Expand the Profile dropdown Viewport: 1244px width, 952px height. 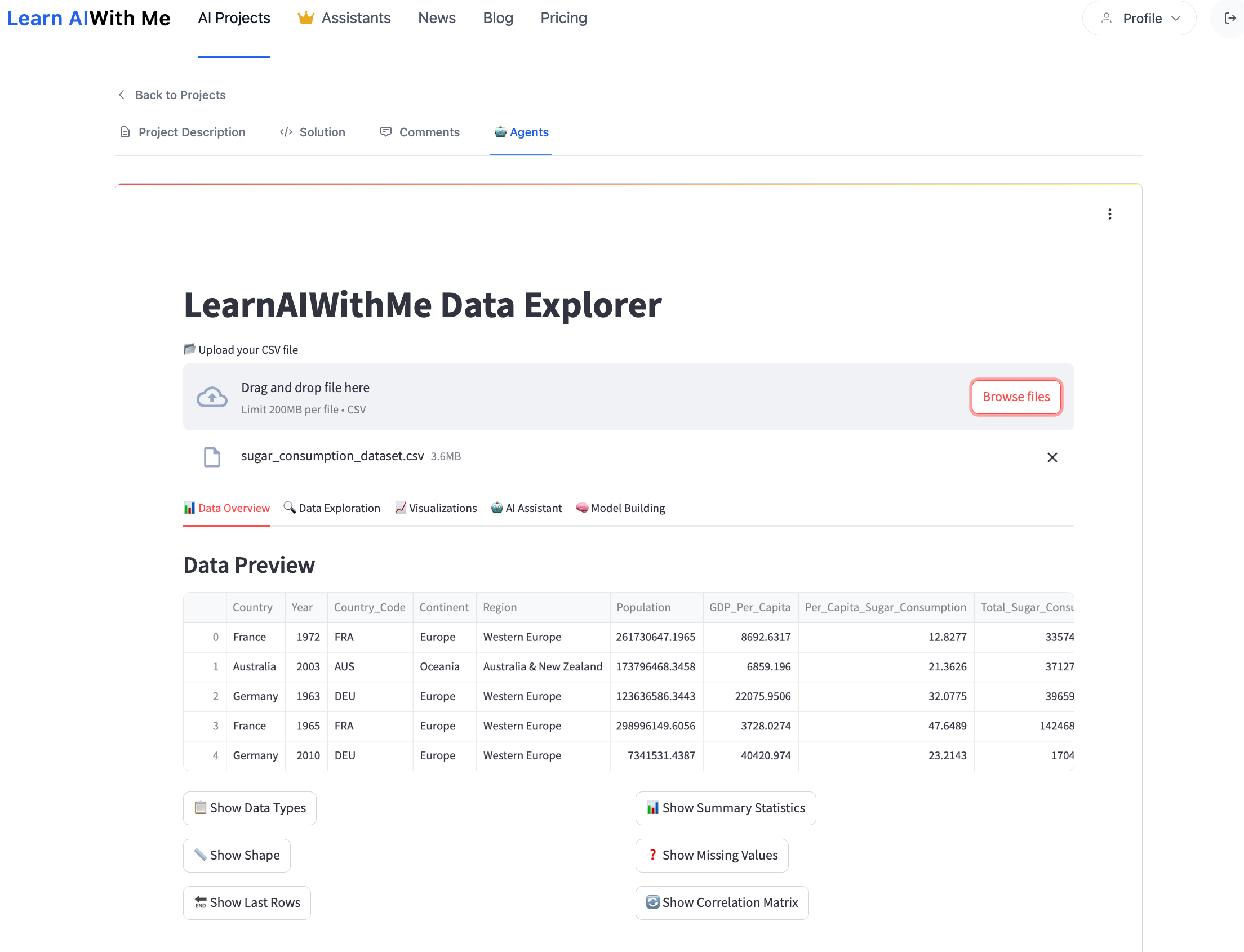point(1139,18)
